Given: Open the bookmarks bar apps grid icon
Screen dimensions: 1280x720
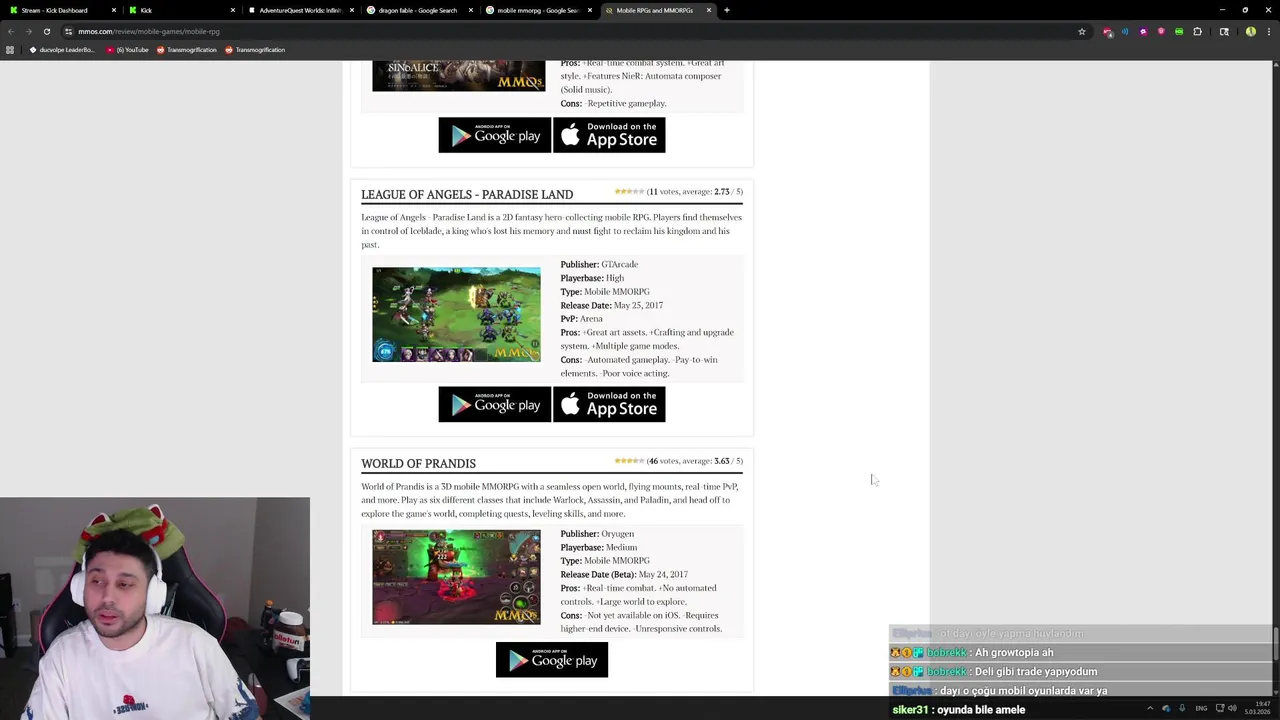Looking at the screenshot, I should coord(10,50).
